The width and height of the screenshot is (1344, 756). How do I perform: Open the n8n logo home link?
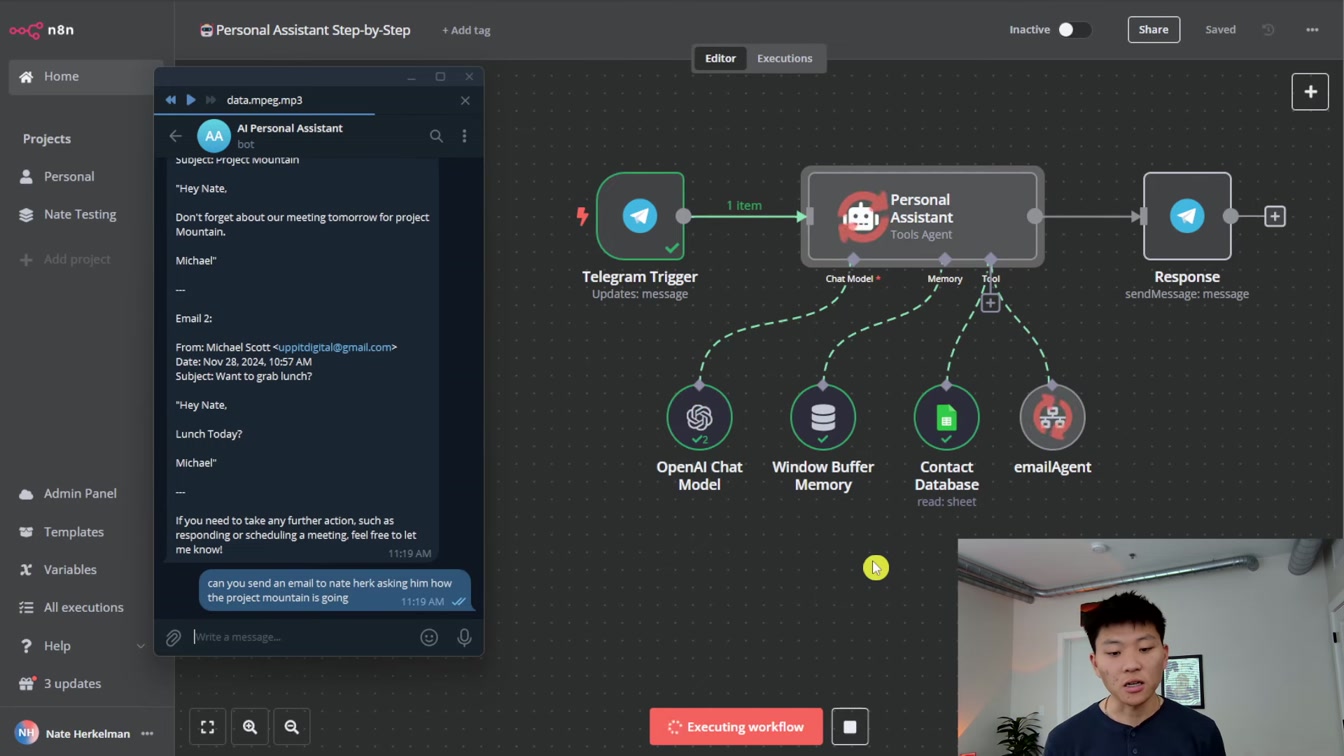point(42,30)
